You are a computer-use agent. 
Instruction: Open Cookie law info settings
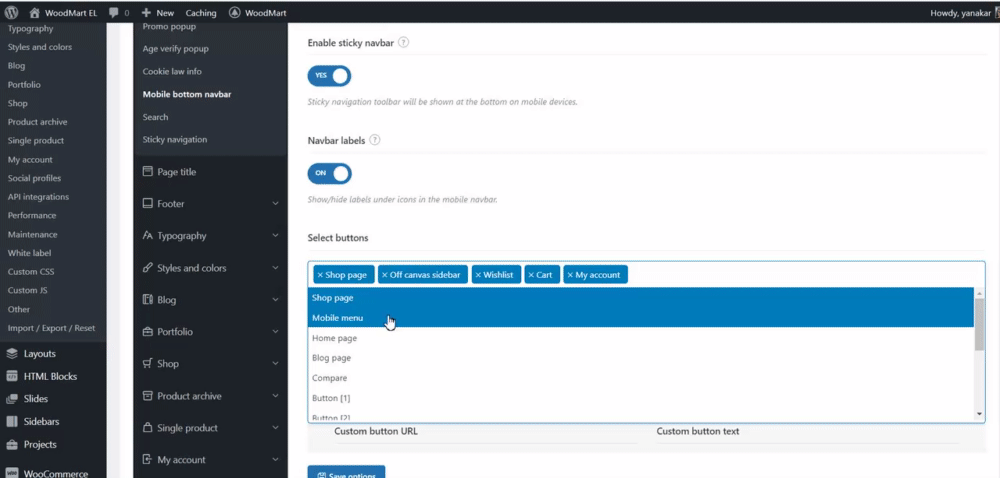(172, 71)
